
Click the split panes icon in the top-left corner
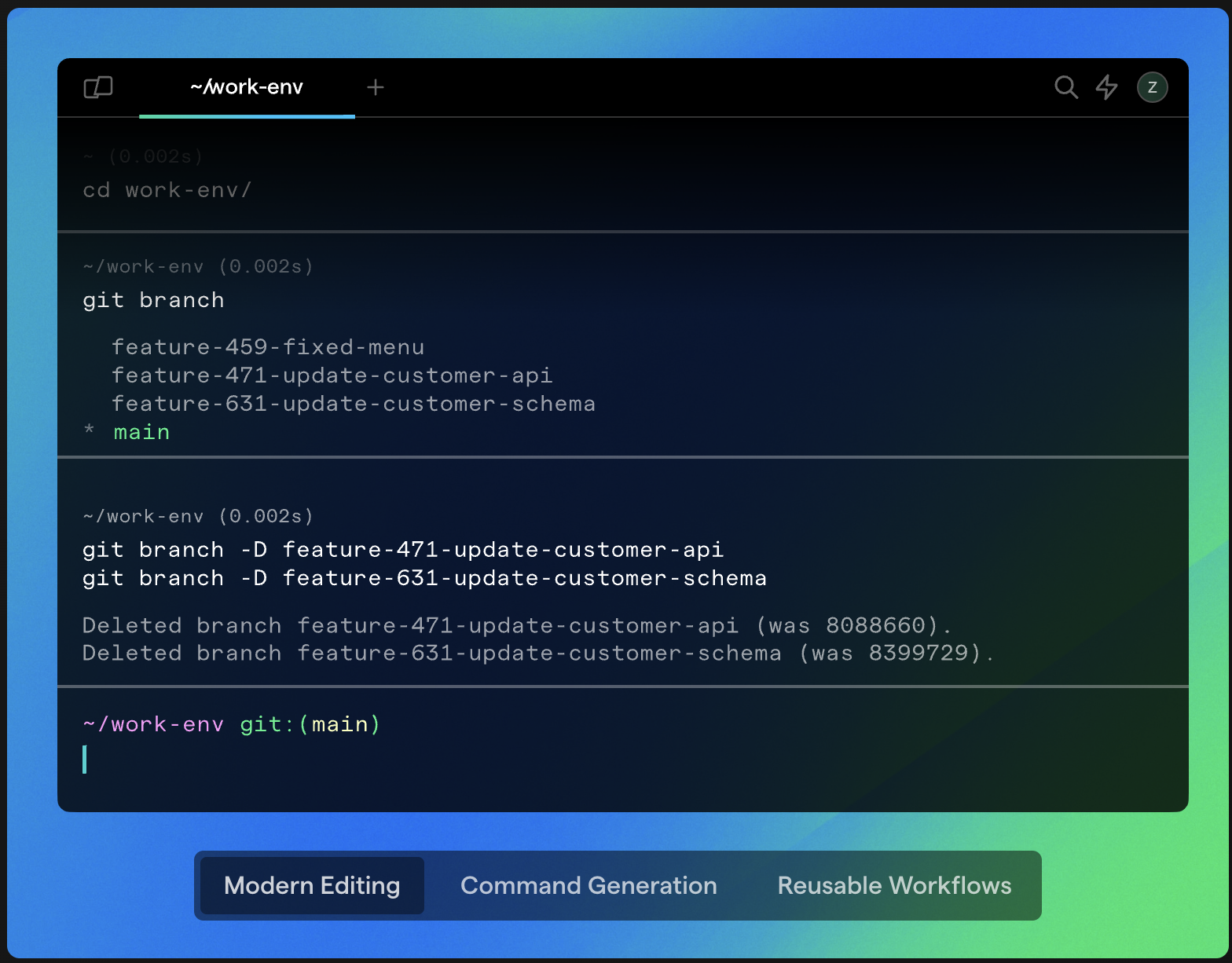[98, 87]
